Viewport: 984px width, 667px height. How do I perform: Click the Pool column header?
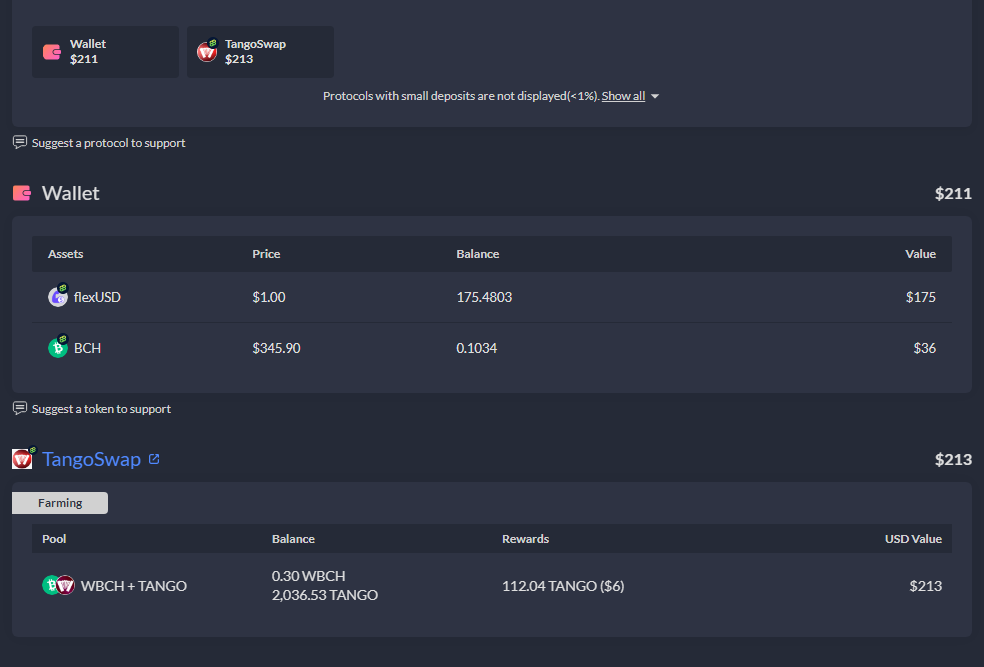(54, 539)
